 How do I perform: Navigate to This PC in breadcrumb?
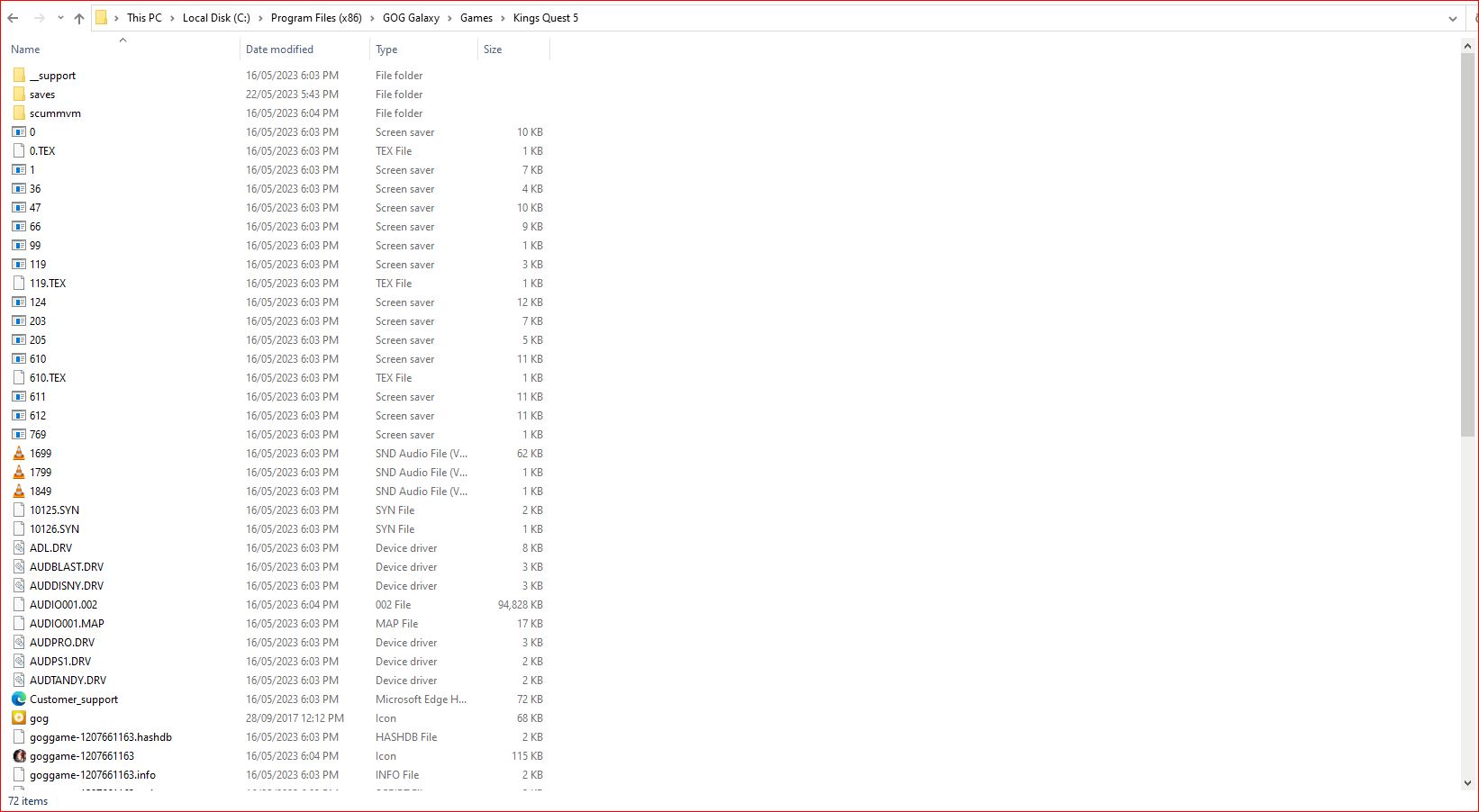tap(144, 18)
